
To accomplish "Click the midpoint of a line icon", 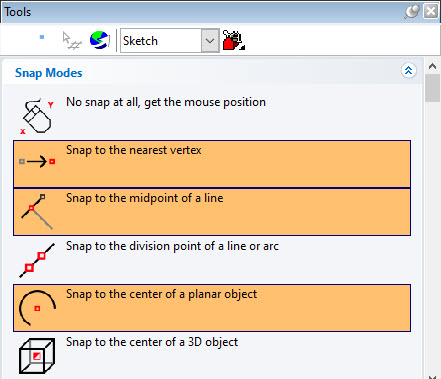I will 37,212.
